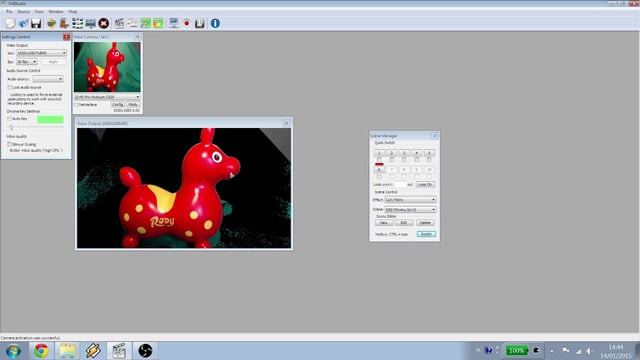Click the green icon with orange figure

(x=158, y=23)
